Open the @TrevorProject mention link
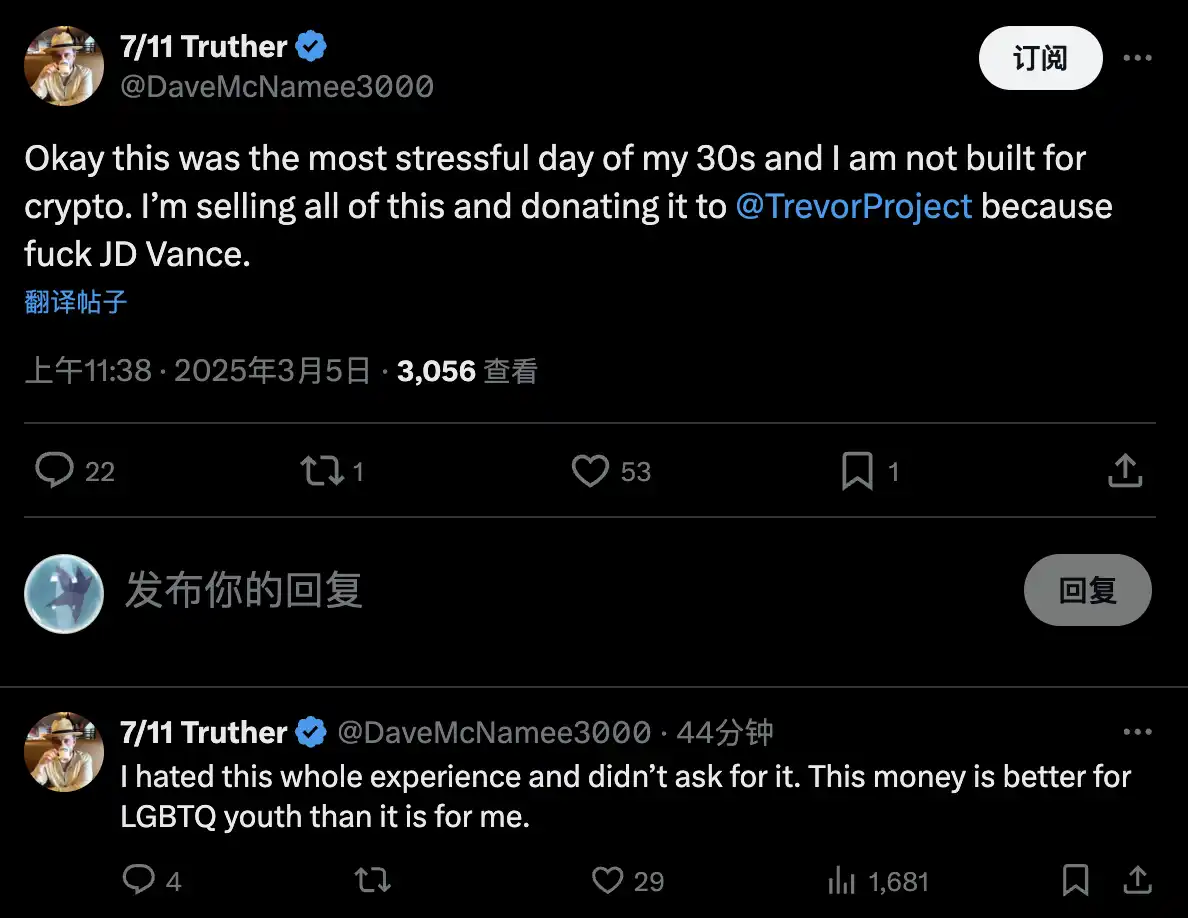1188x918 pixels. 853,206
